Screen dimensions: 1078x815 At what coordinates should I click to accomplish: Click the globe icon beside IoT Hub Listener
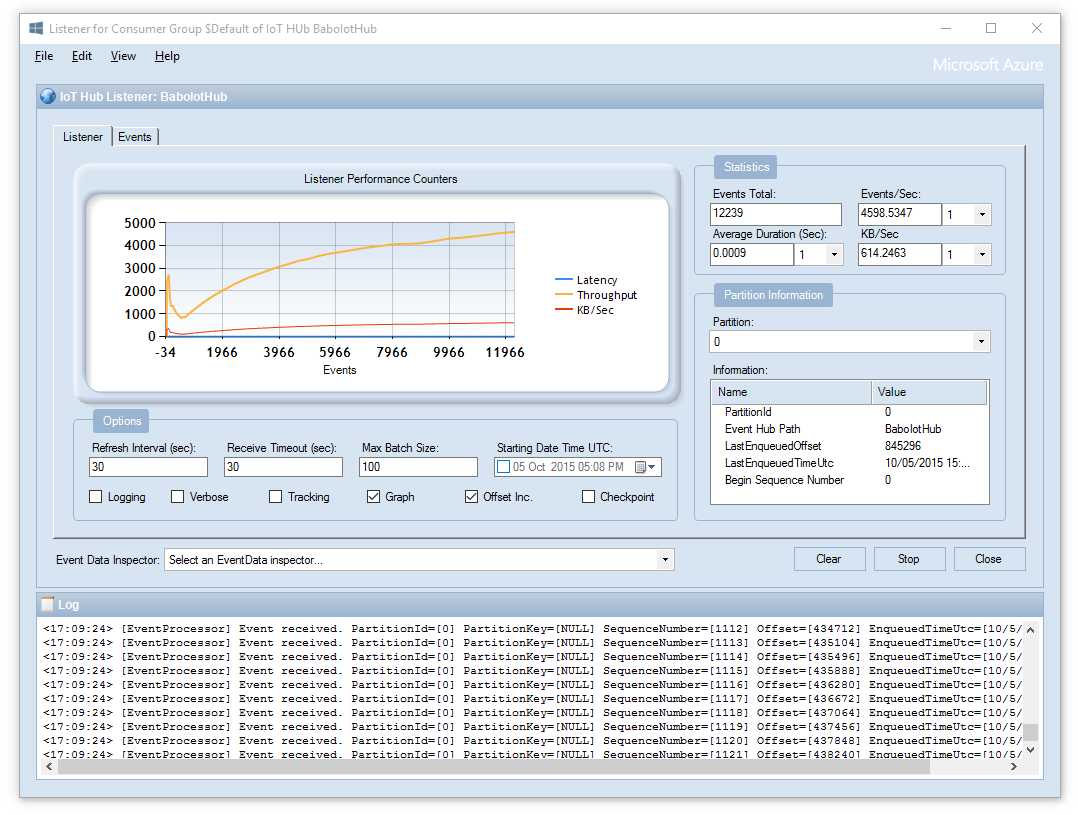click(47, 96)
